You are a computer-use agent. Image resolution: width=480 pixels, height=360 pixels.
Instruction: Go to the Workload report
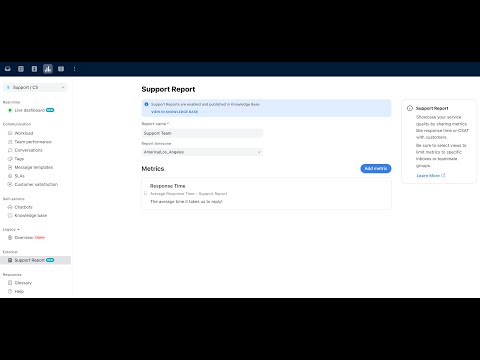[24, 133]
